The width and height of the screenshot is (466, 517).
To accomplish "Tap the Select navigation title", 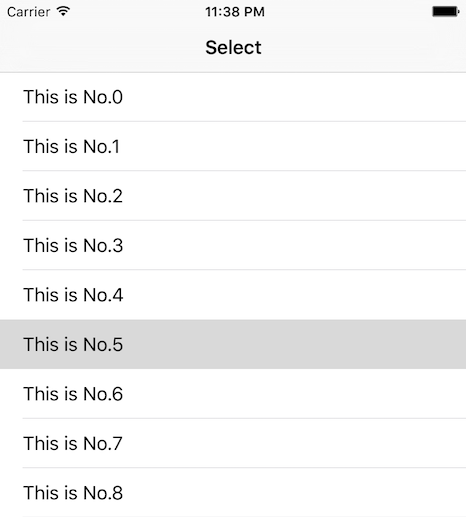I will [x=233, y=47].
